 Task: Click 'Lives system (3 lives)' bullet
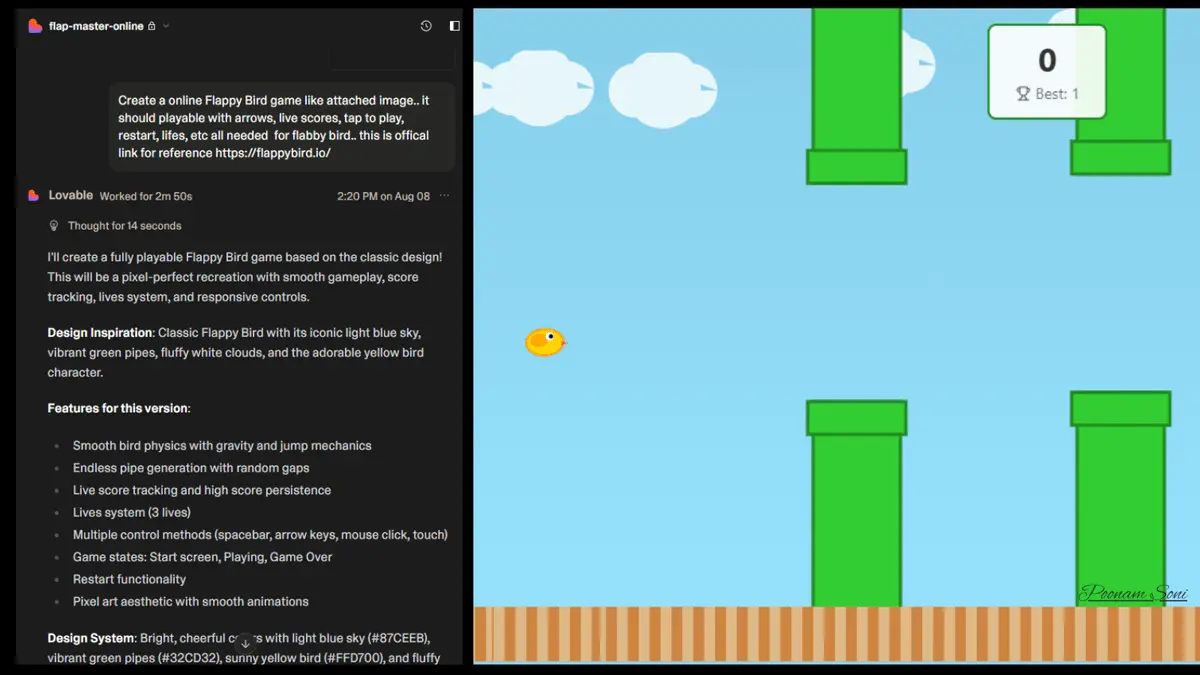point(131,512)
